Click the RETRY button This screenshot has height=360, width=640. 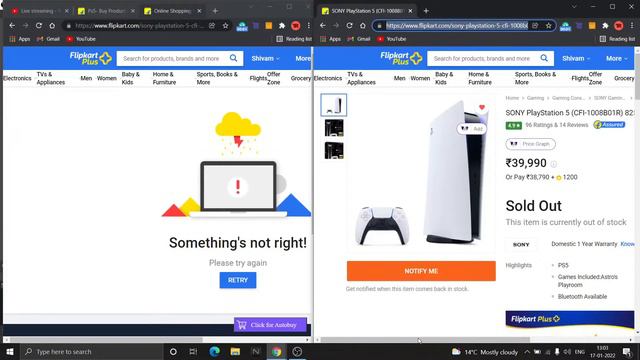[x=238, y=280]
